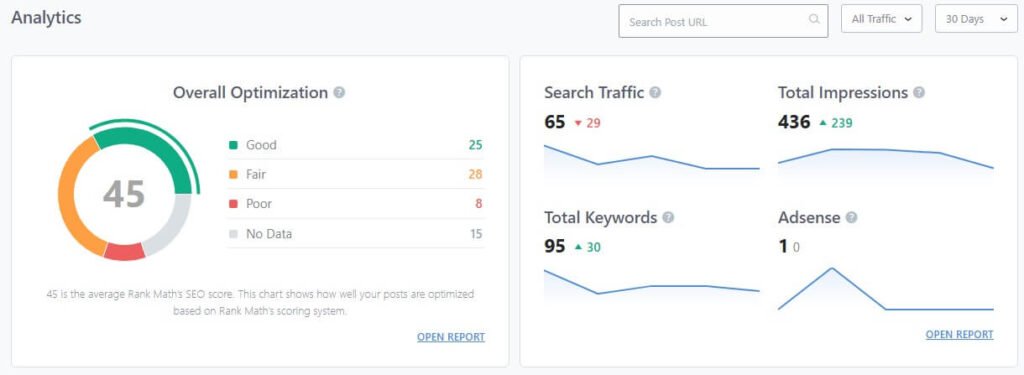Focus the Search Post URL field
Image resolution: width=1024 pixels, height=375 pixels.
tap(723, 22)
